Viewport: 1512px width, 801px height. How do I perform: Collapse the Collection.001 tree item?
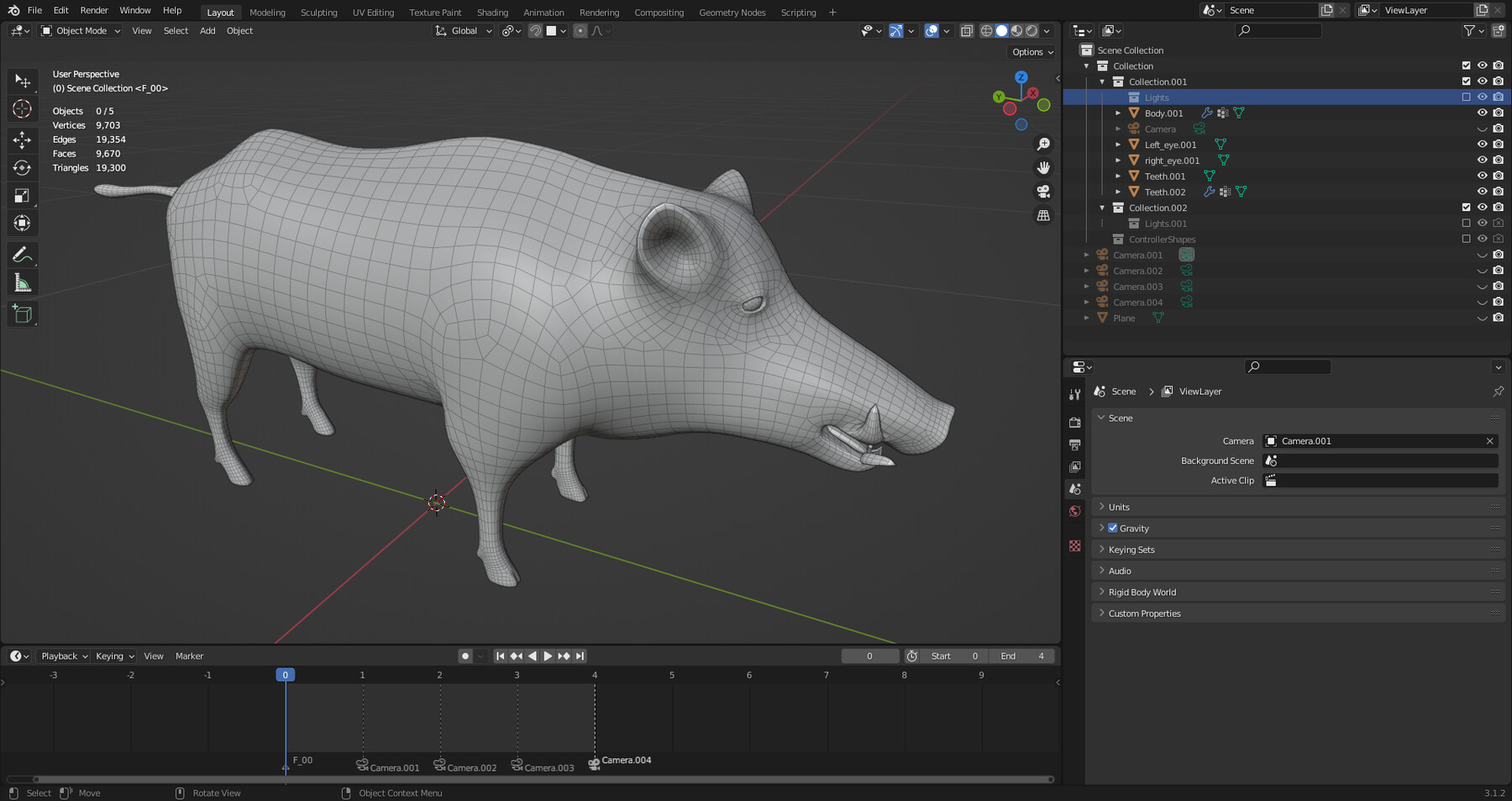tap(1101, 82)
